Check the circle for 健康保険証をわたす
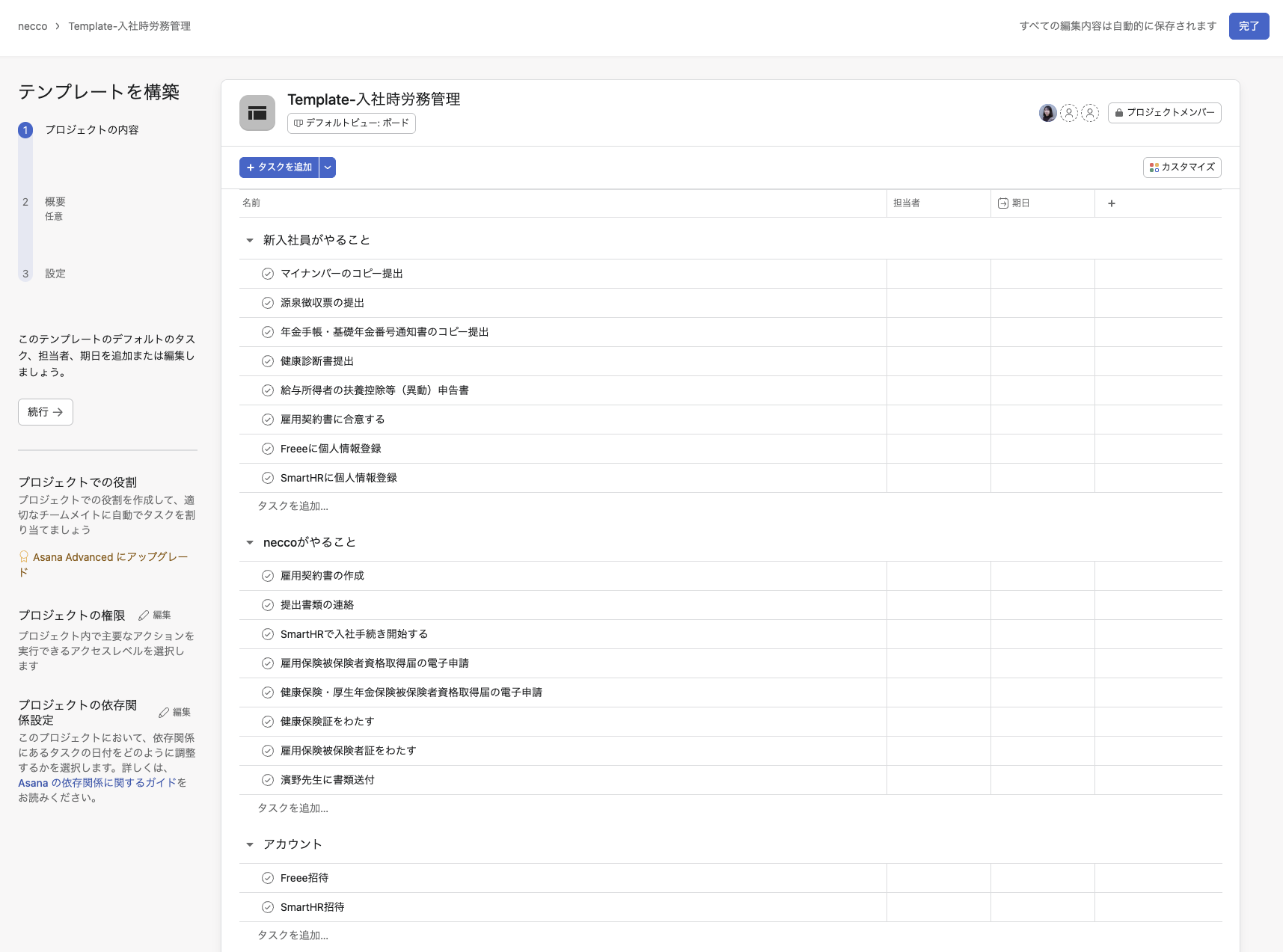Image resolution: width=1283 pixels, height=952 pixels. [268, 722]
